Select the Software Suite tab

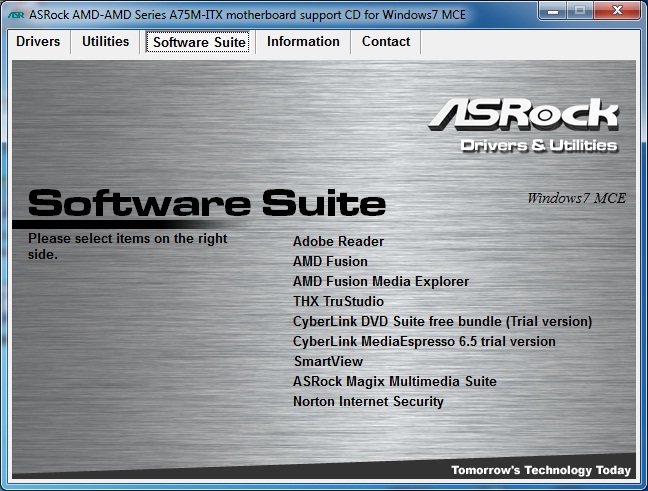(x=198, y=42)
